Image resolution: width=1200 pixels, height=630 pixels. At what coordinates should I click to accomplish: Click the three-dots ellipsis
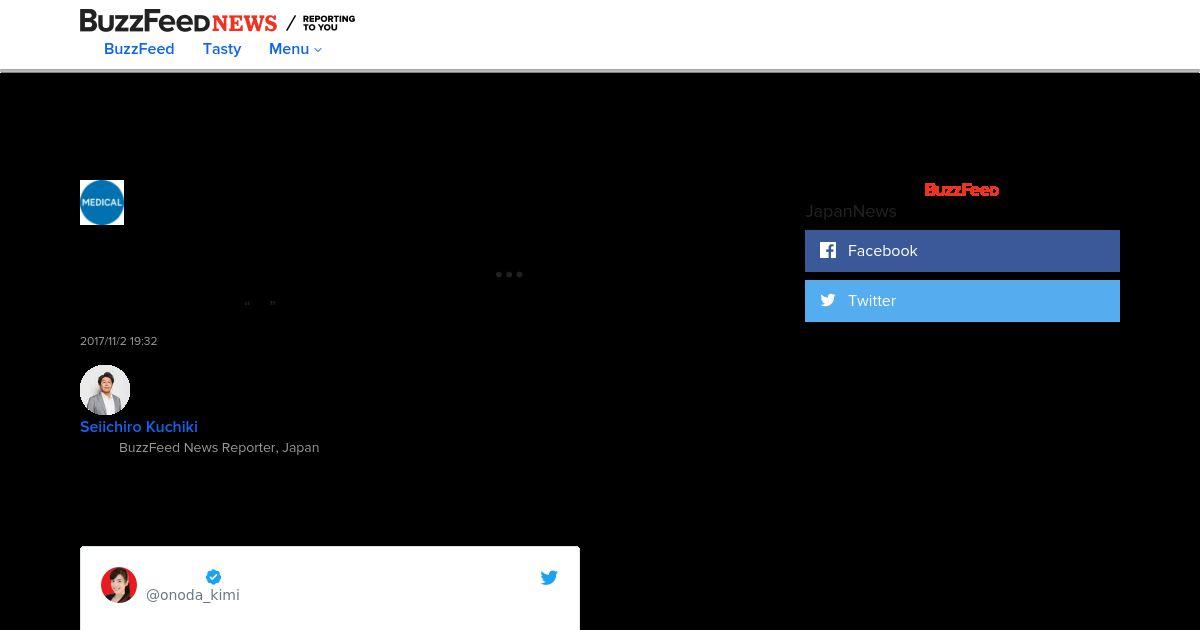[x=509, y=274]
